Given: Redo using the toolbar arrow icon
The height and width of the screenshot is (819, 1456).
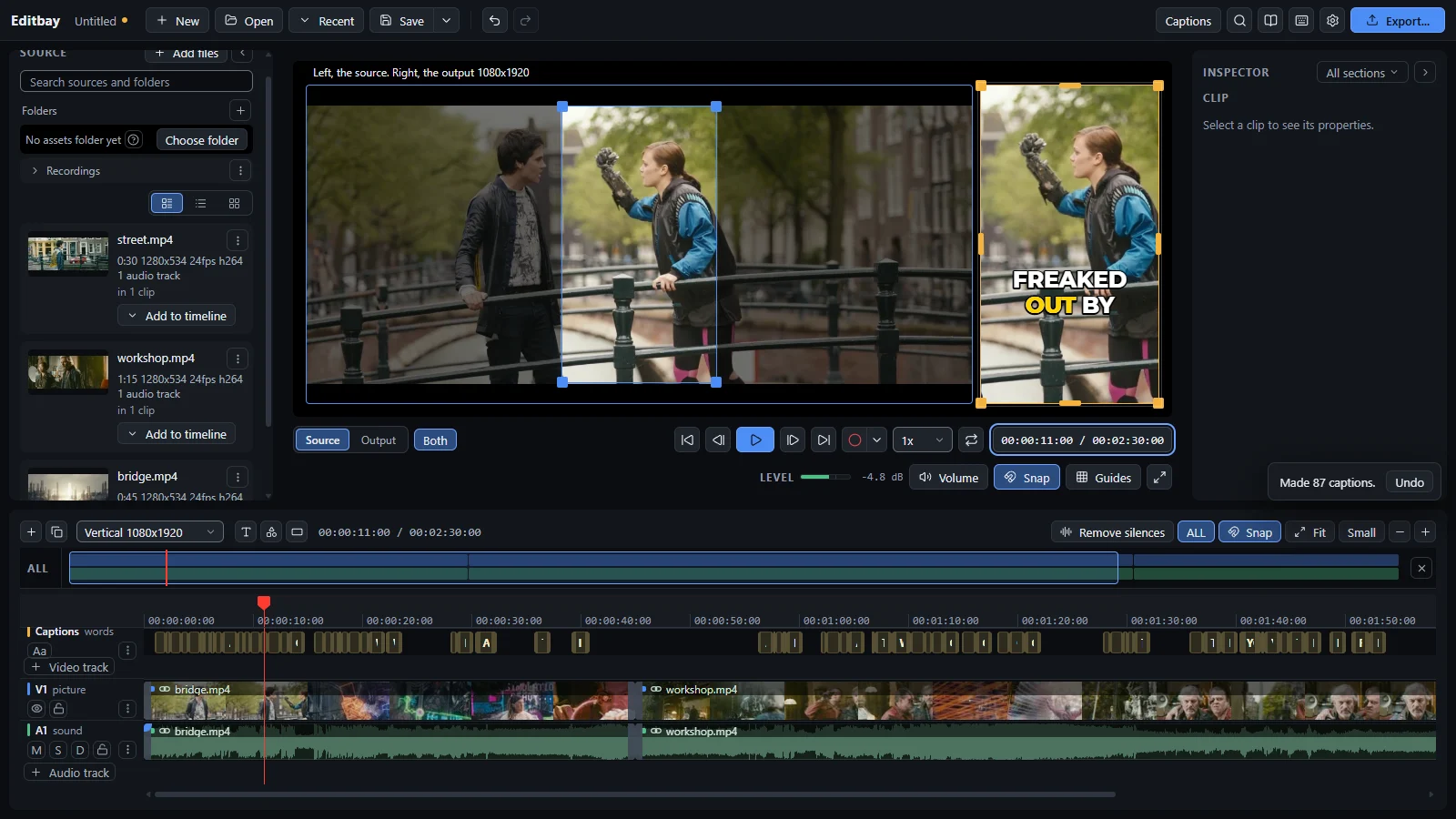Looking at the screenshot, I should coord(525,21).
